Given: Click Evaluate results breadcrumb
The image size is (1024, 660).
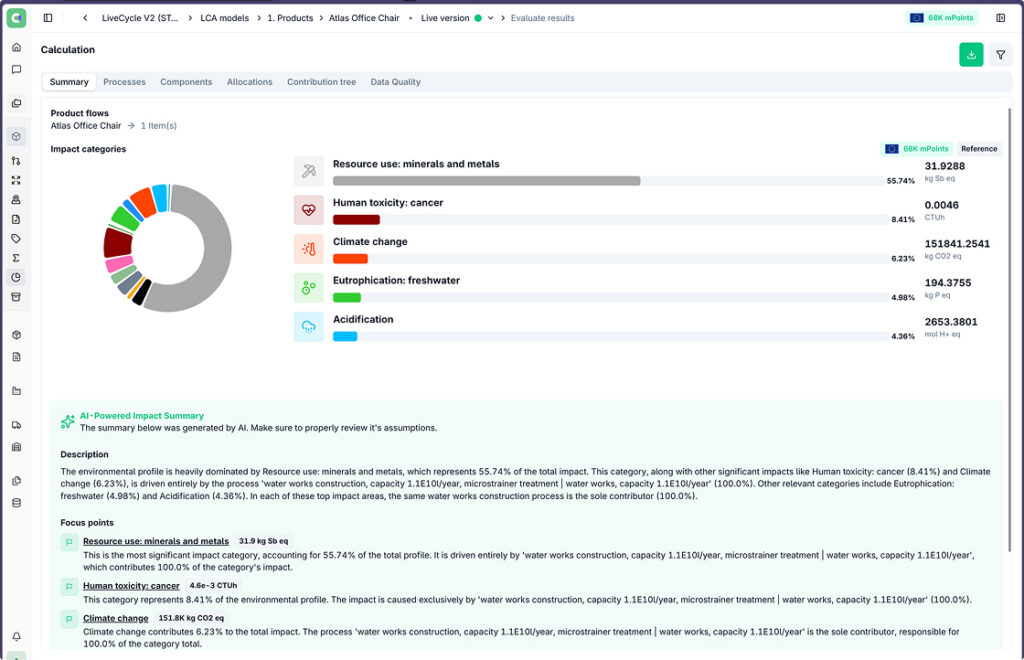Looking at the screenshot, I should pos(542,18).
